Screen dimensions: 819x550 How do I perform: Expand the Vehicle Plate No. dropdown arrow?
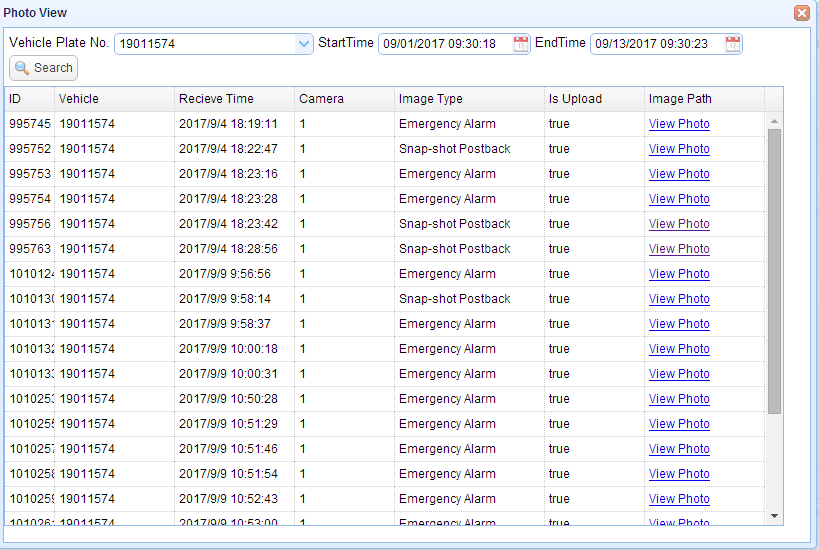click(304, 44)
